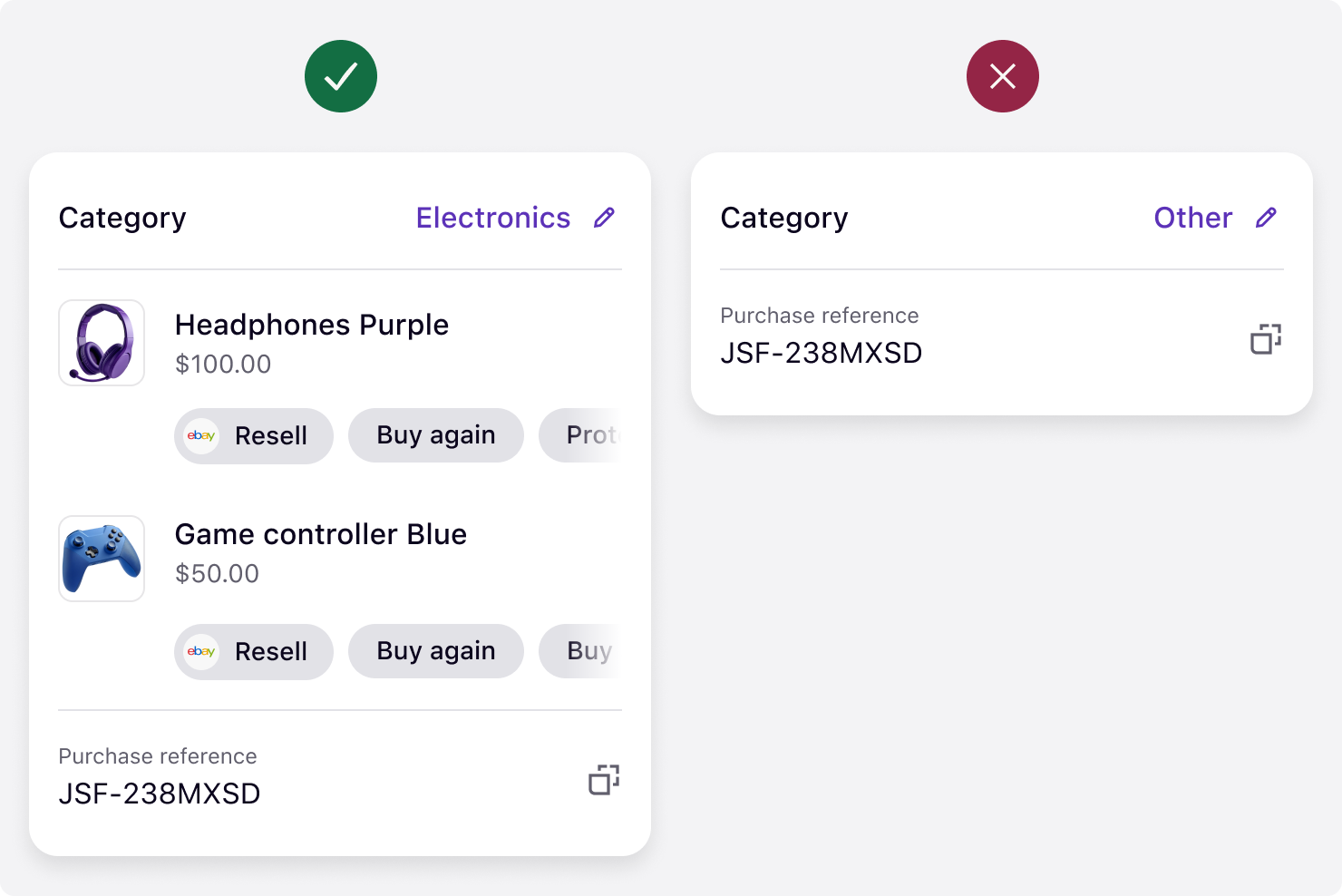Copy purchase reference in the Electronics card
This screenshot has height=896, width=1342.
[604, 780]
